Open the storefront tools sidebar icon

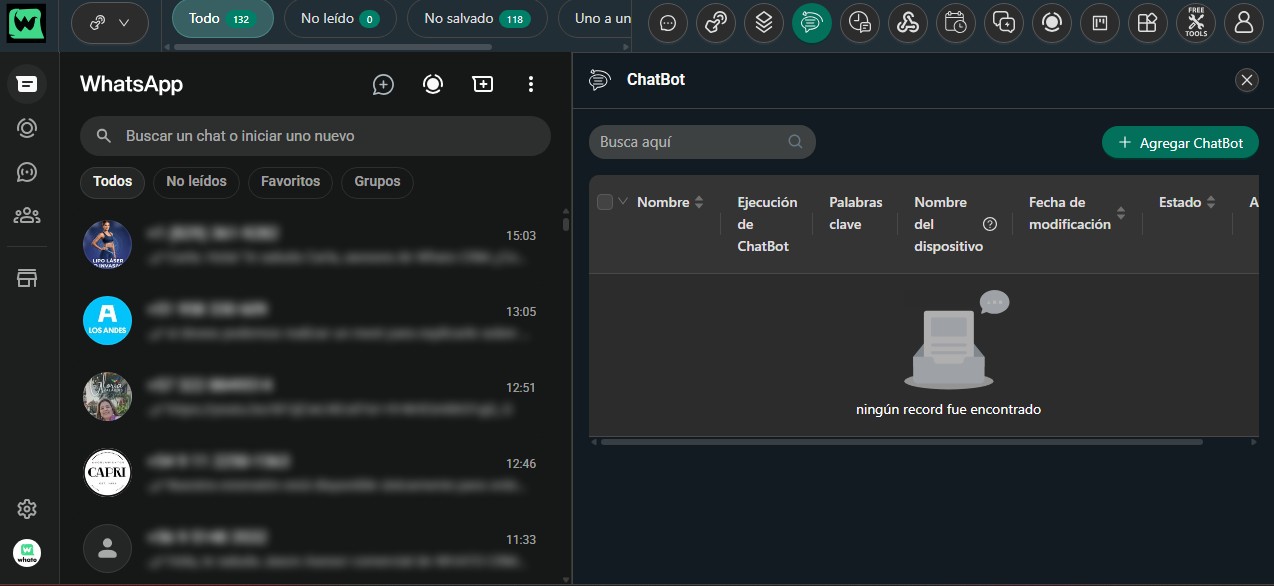click(27, 279)
